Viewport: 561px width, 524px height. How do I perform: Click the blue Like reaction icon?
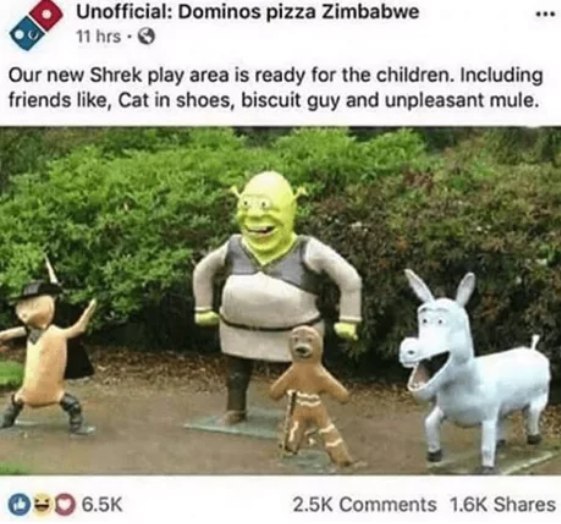[x=20, y=504]
